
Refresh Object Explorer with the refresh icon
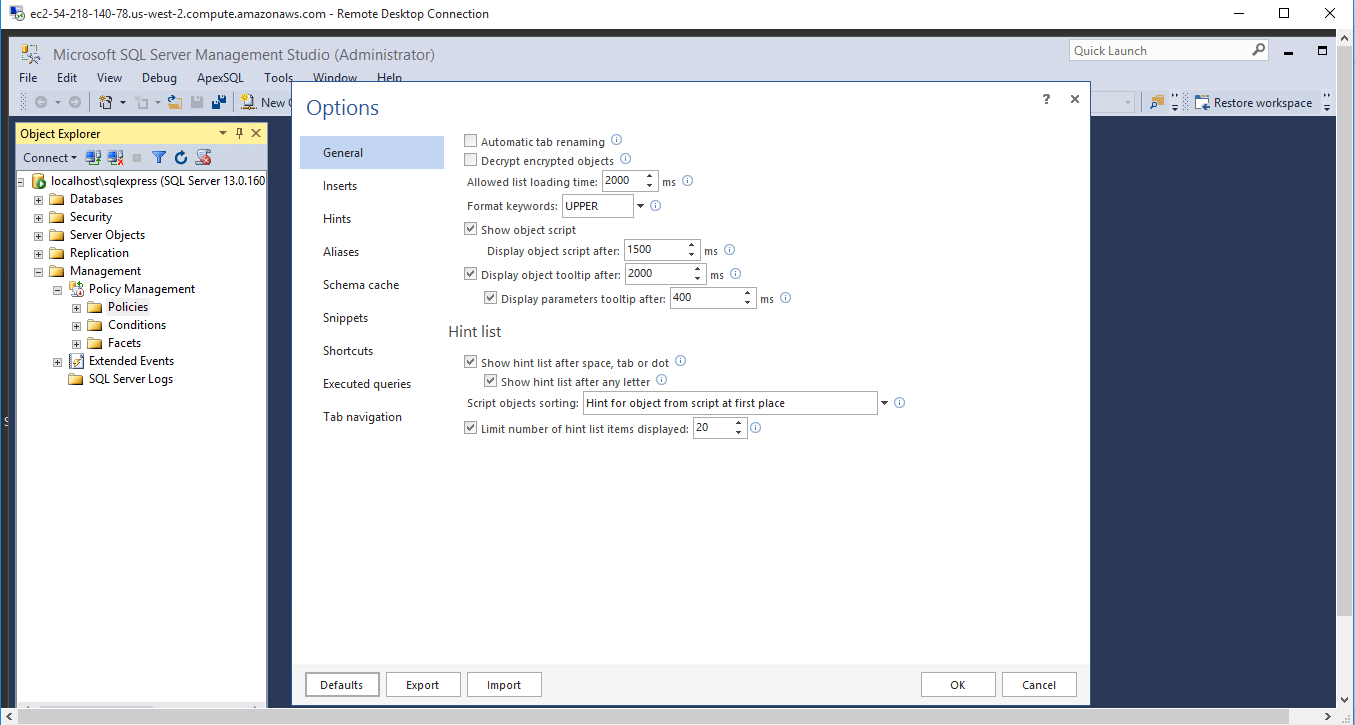181,157
